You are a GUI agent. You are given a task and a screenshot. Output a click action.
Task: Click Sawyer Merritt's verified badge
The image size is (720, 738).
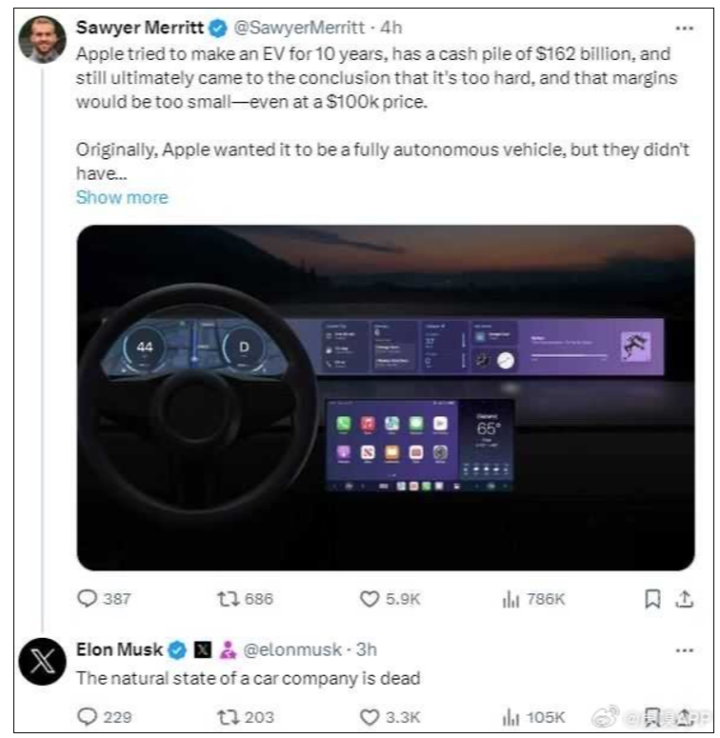click(218, 28)
